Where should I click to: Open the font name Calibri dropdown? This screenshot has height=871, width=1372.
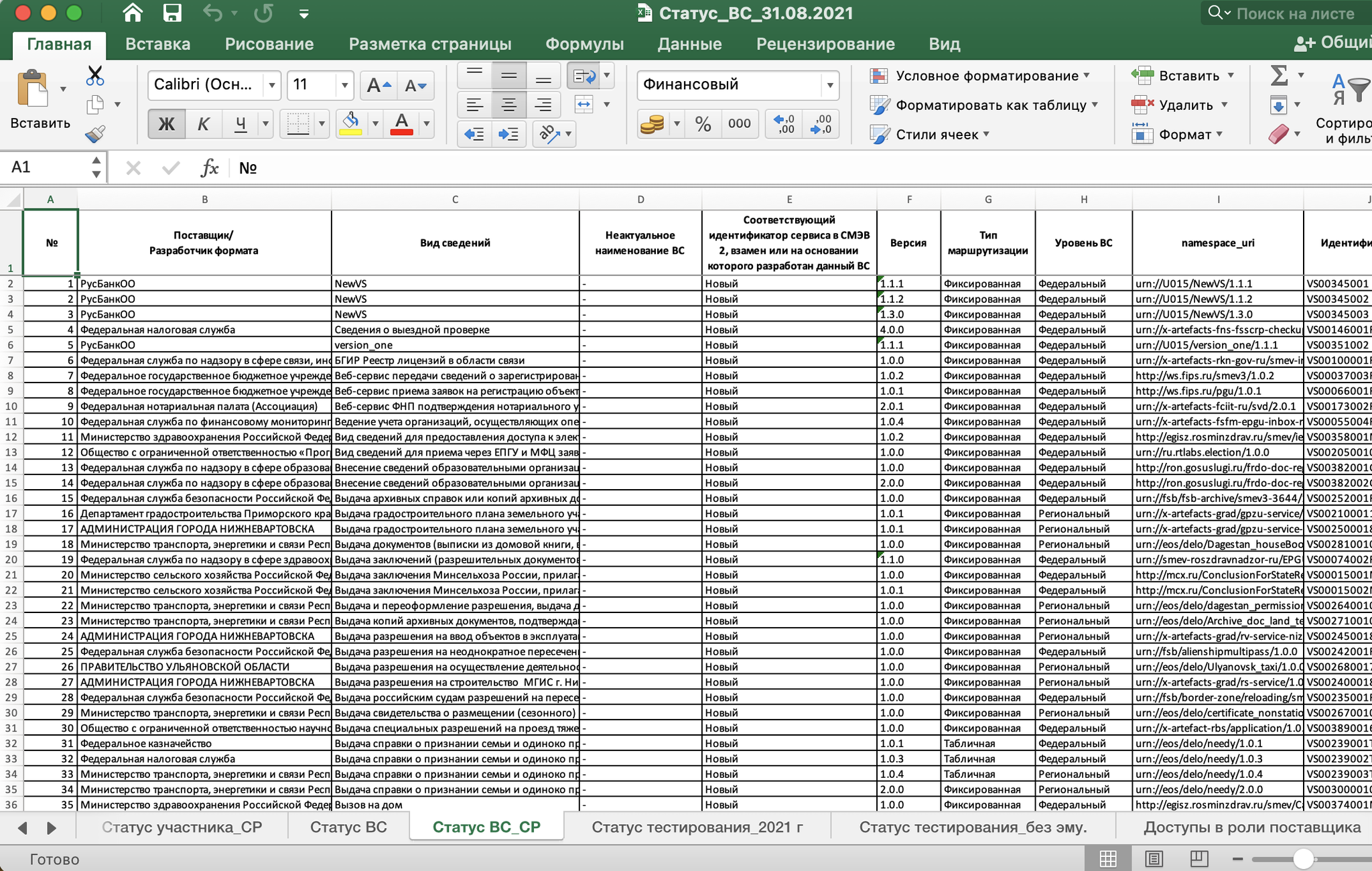272,85
